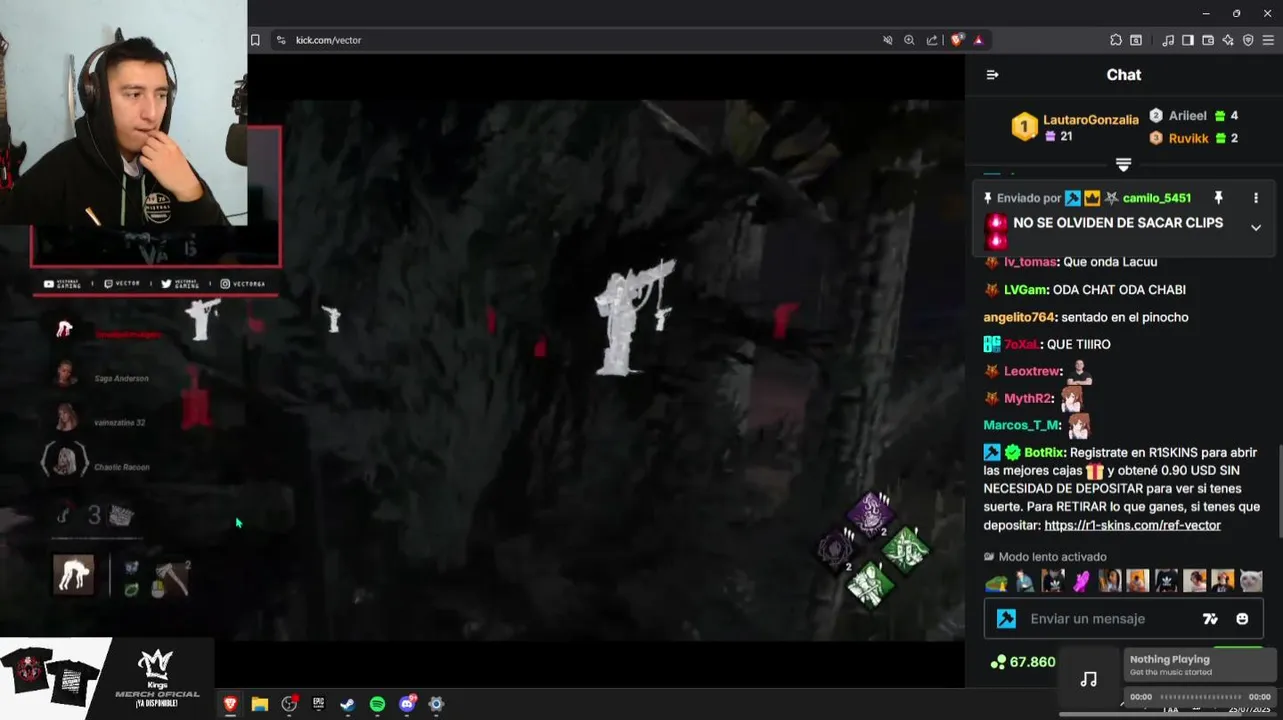Open the Brave Wallet toolbar icon
Screen dimensions: 1283x720
(1208, 40)
